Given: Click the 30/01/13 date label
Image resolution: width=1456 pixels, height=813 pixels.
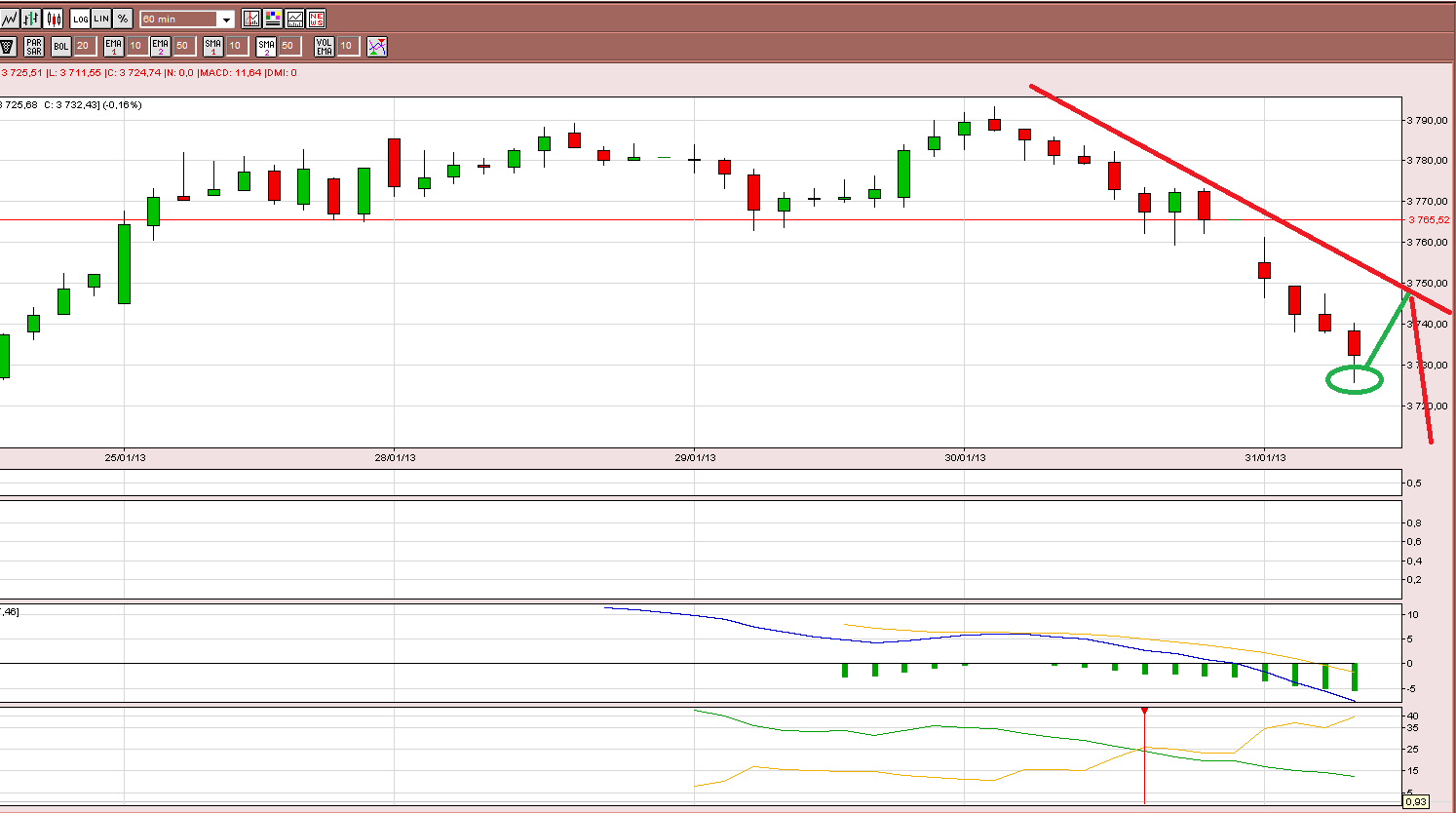Looking at the screenshot, I should tap(965, 457).
